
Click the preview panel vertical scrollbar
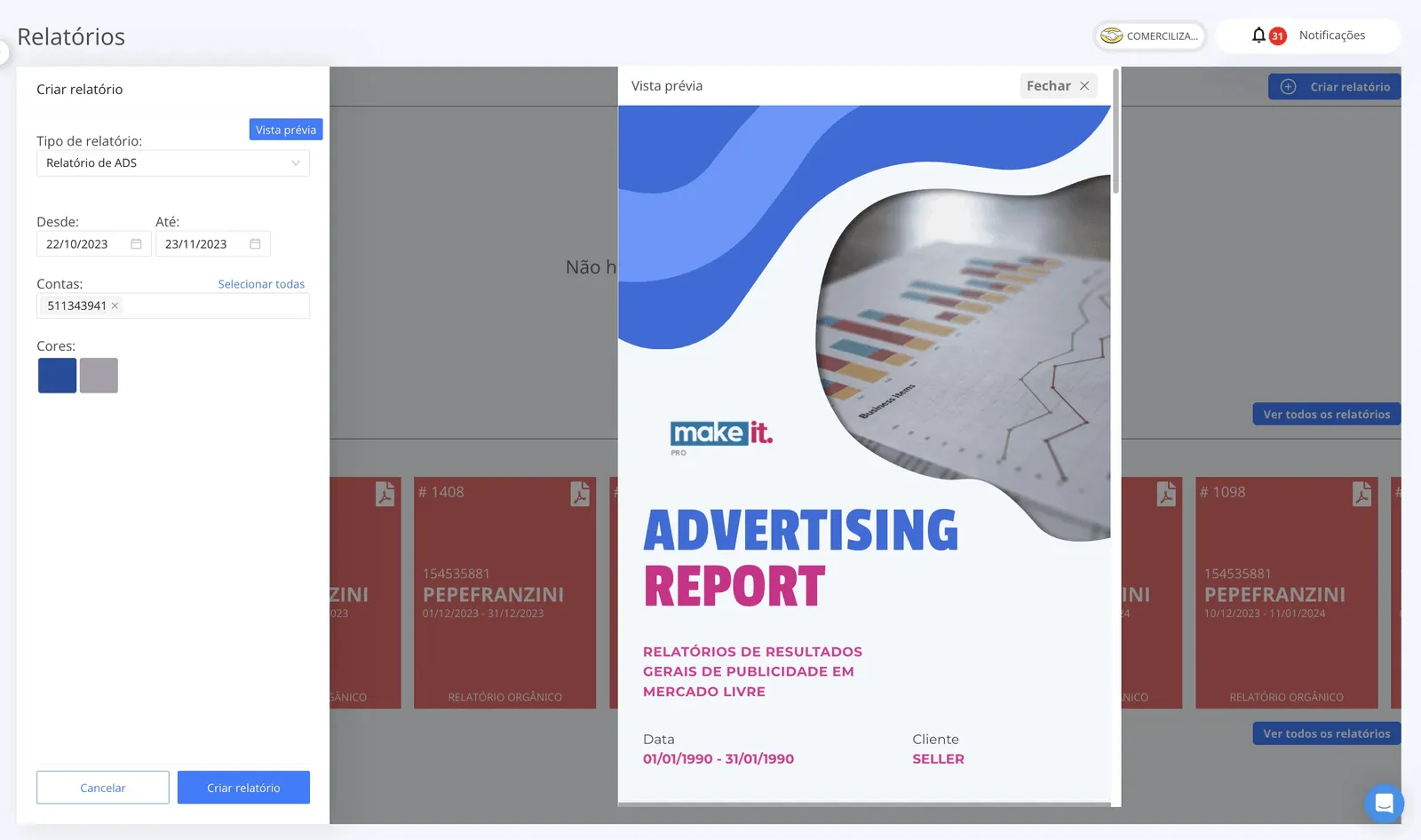1115,133
